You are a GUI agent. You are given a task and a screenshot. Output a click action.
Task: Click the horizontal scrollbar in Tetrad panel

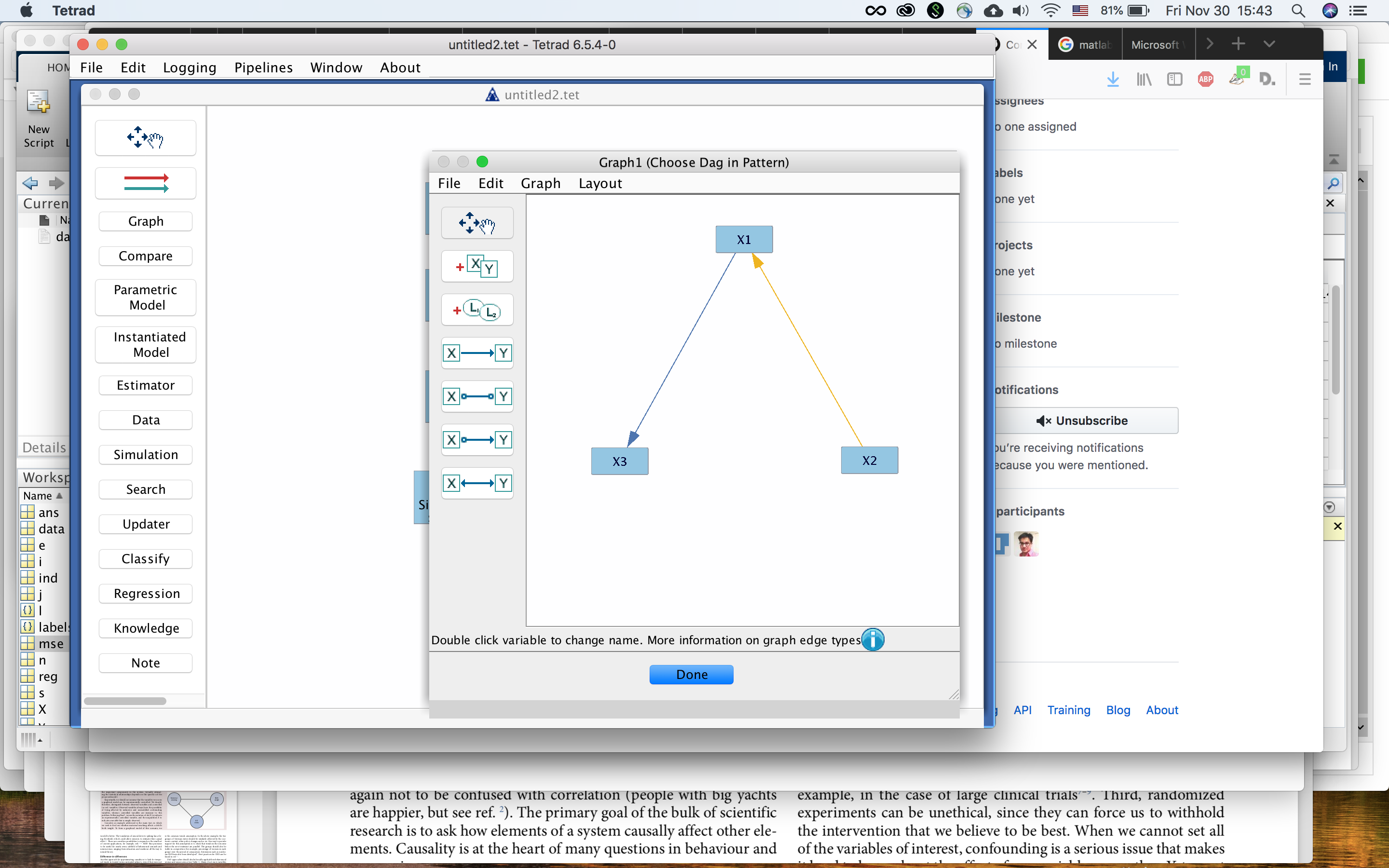125,700
